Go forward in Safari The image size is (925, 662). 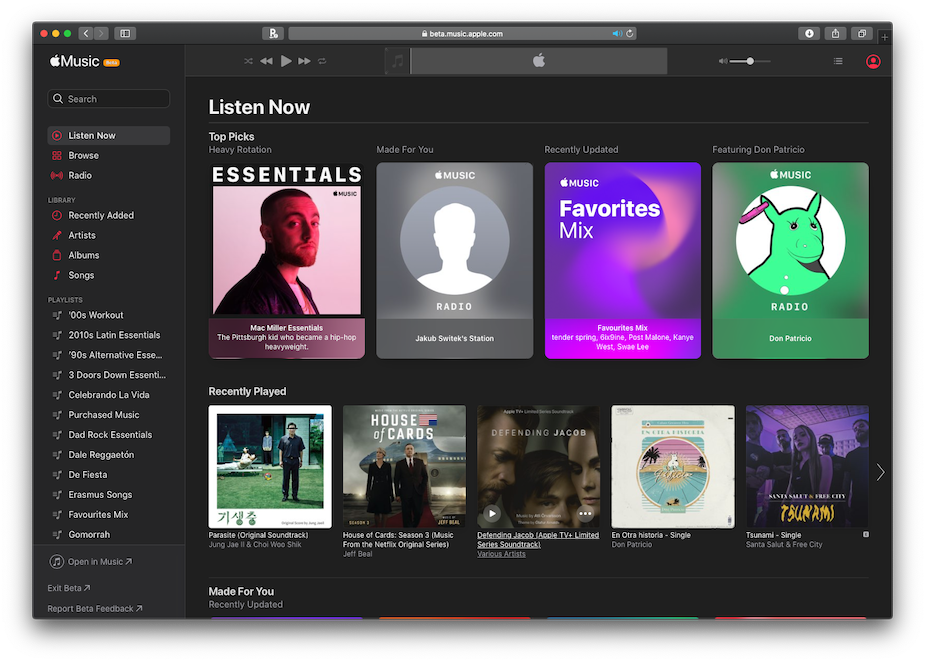tap(101, 34)
